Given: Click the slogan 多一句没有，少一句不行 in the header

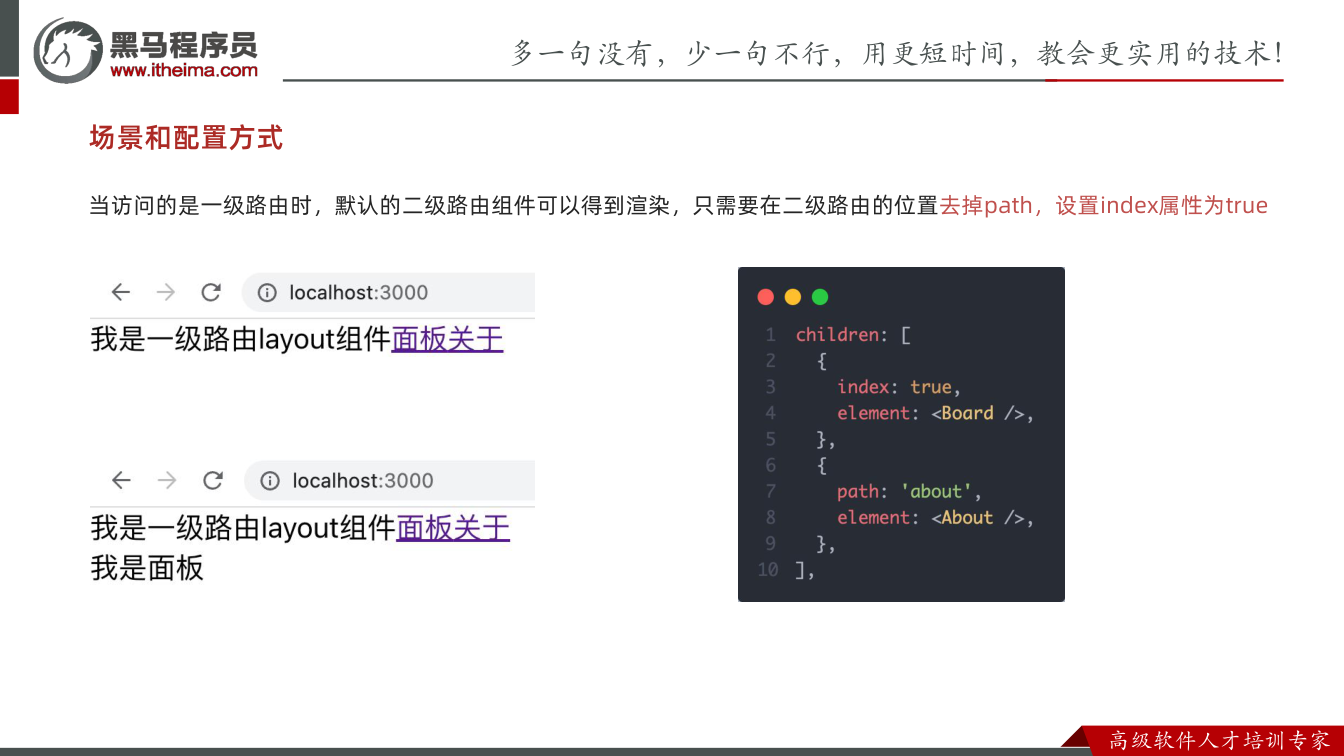Looking at the screenshot, I should 670,53.
